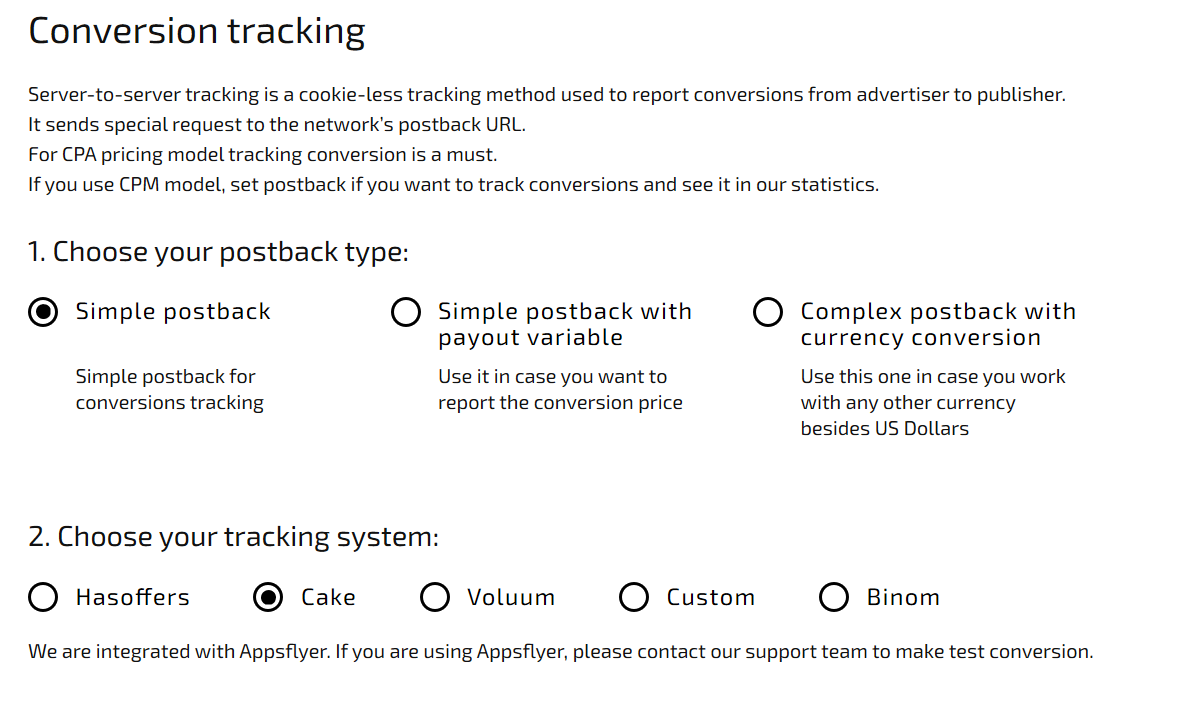This screenshot has width=1177, height=703.
Task: Click the "Choose your tracking system" heading
Action: click(233, 537)
